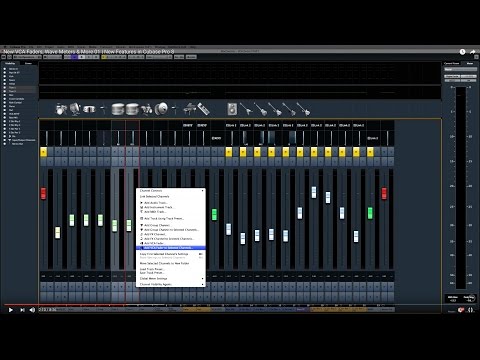Choose Move Selected Channels to New Folder
The image size is (480, 360).
point(171,263)
